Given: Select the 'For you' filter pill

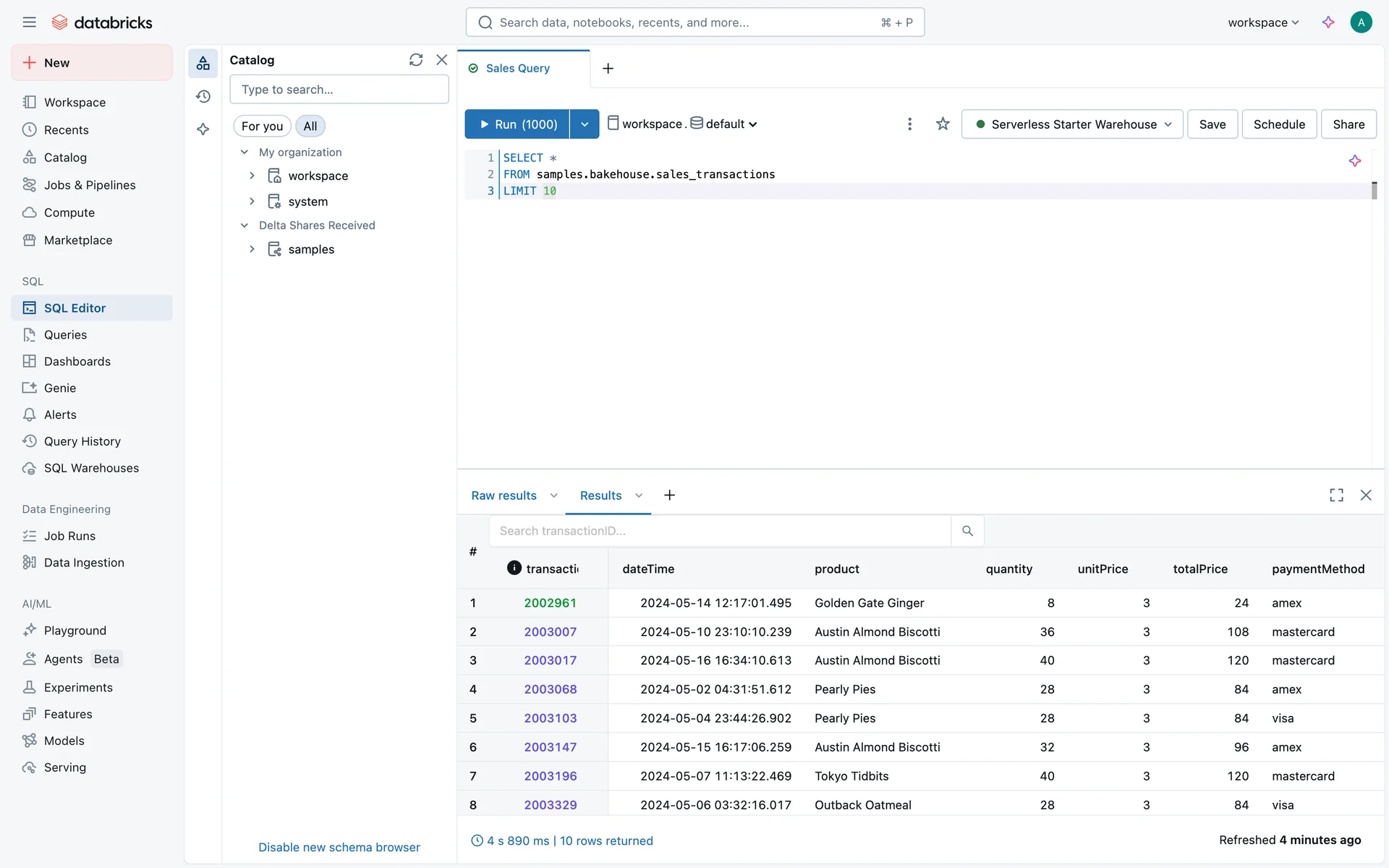Looking at the screenshot, I should (262, 126).
